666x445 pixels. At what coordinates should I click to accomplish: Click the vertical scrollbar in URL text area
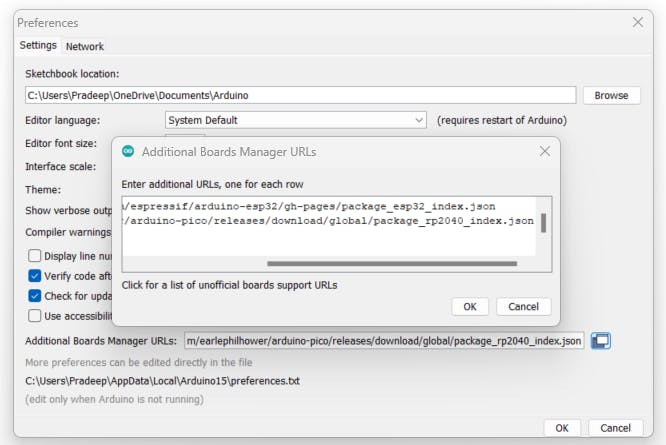(543, 222)
